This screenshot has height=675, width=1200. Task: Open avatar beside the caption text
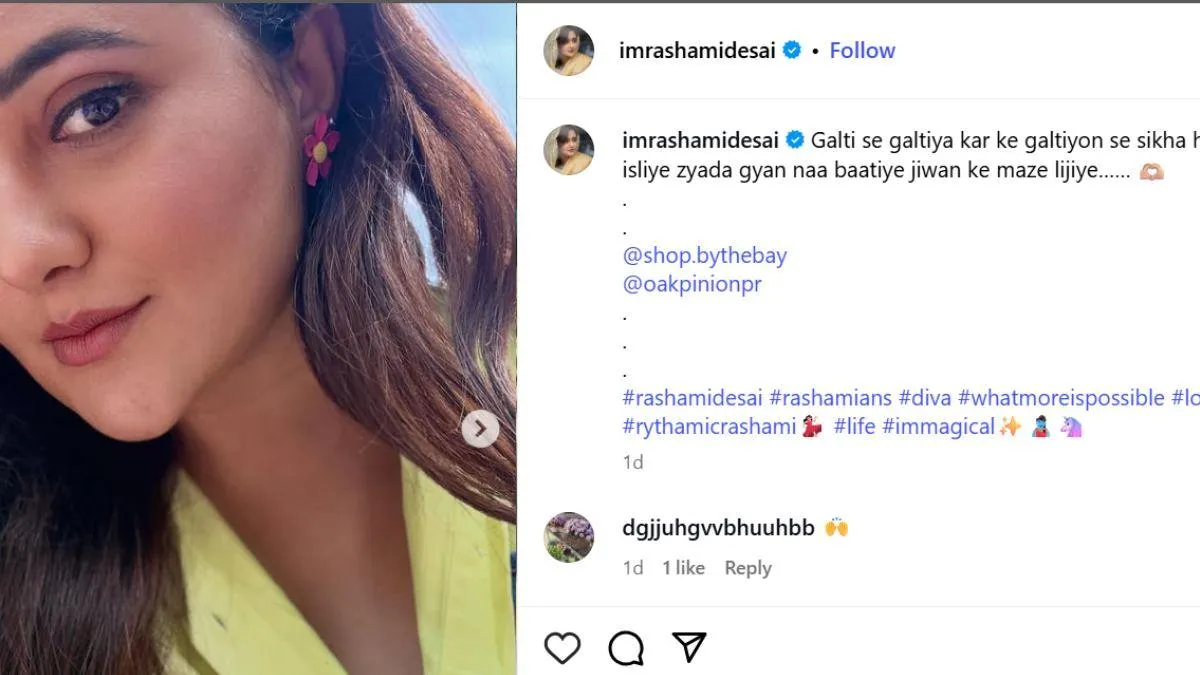[x=568, y=150]
